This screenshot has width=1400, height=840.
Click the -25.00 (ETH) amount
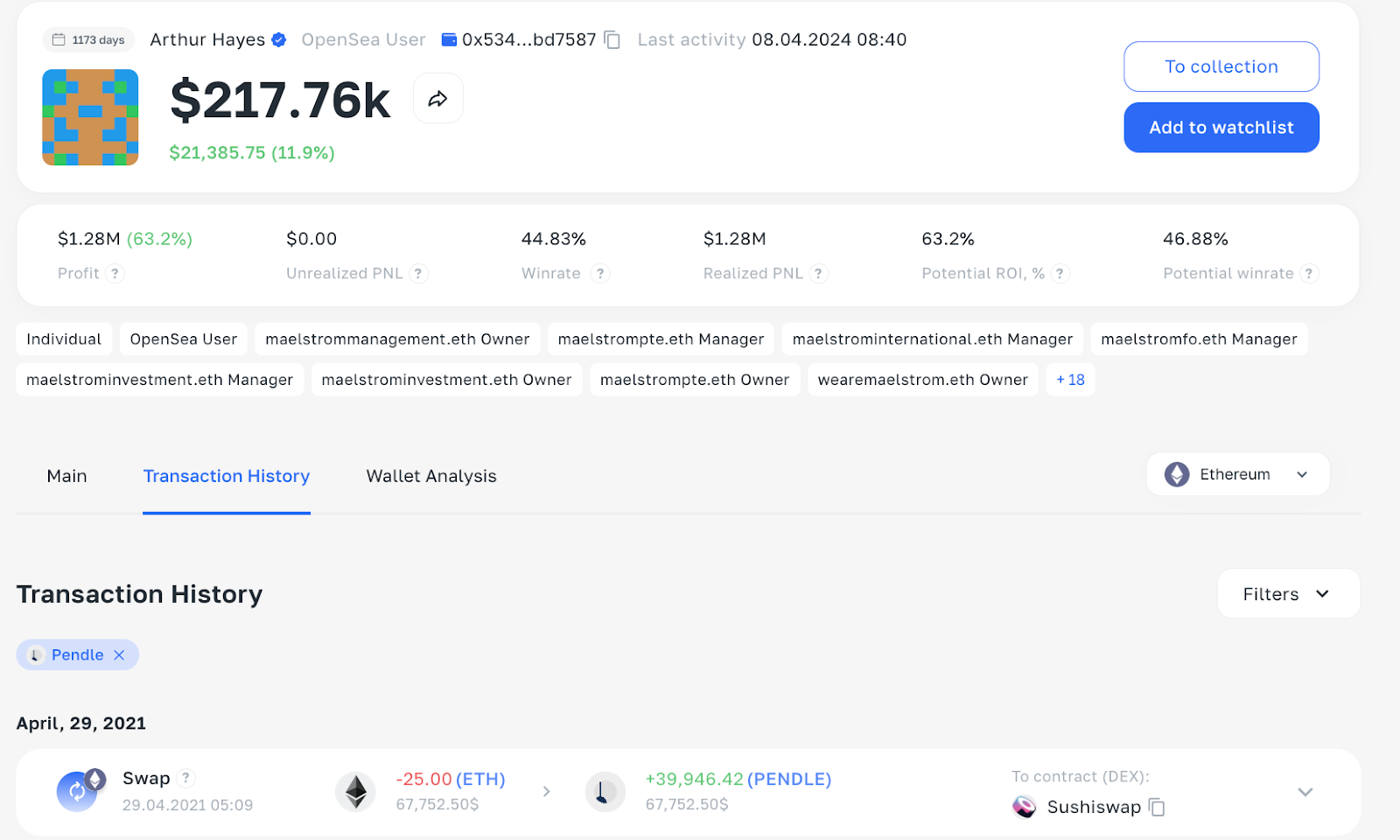[x=451, y=779]
